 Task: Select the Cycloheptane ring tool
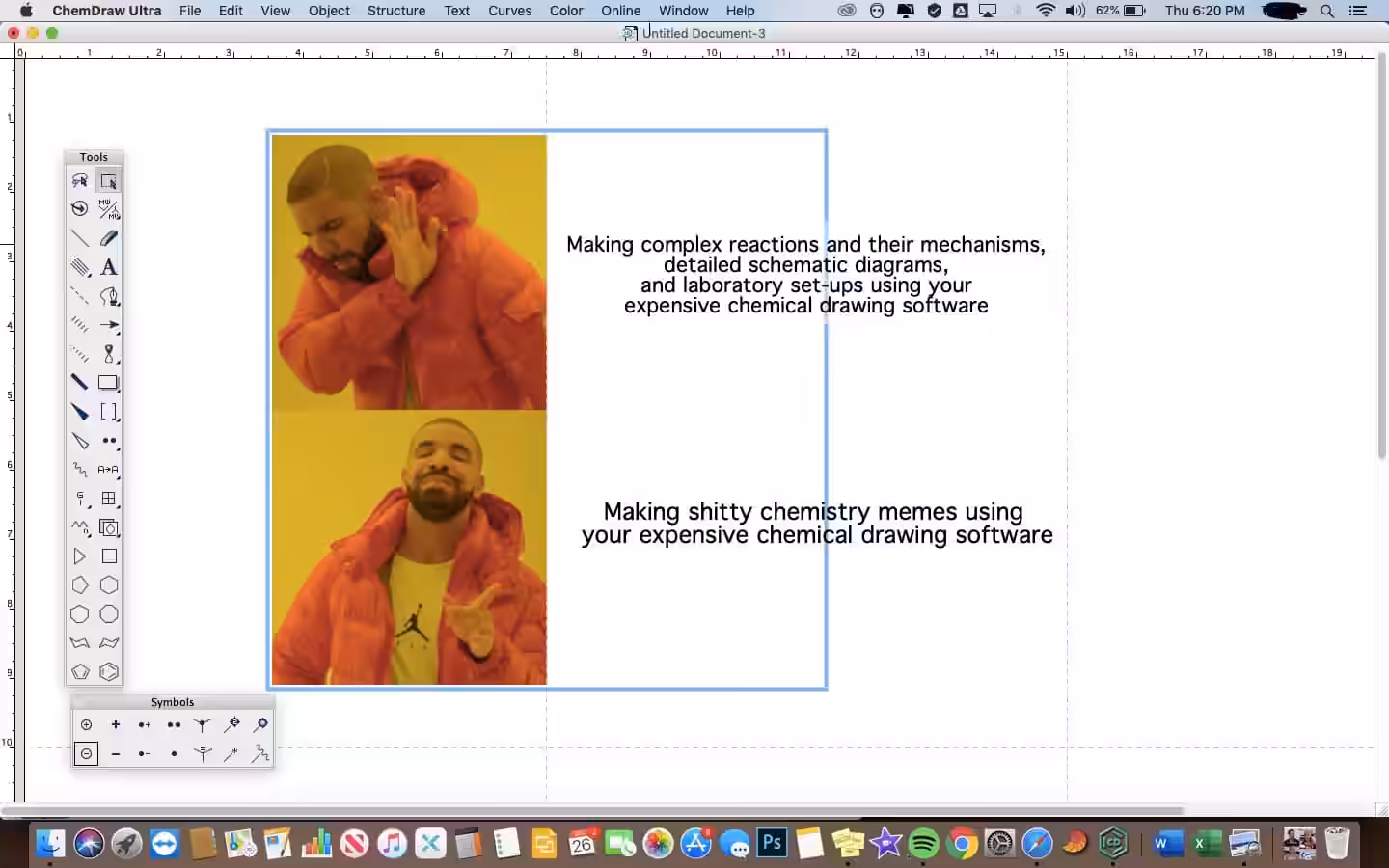pyautogui.click(x=80, y=614)
